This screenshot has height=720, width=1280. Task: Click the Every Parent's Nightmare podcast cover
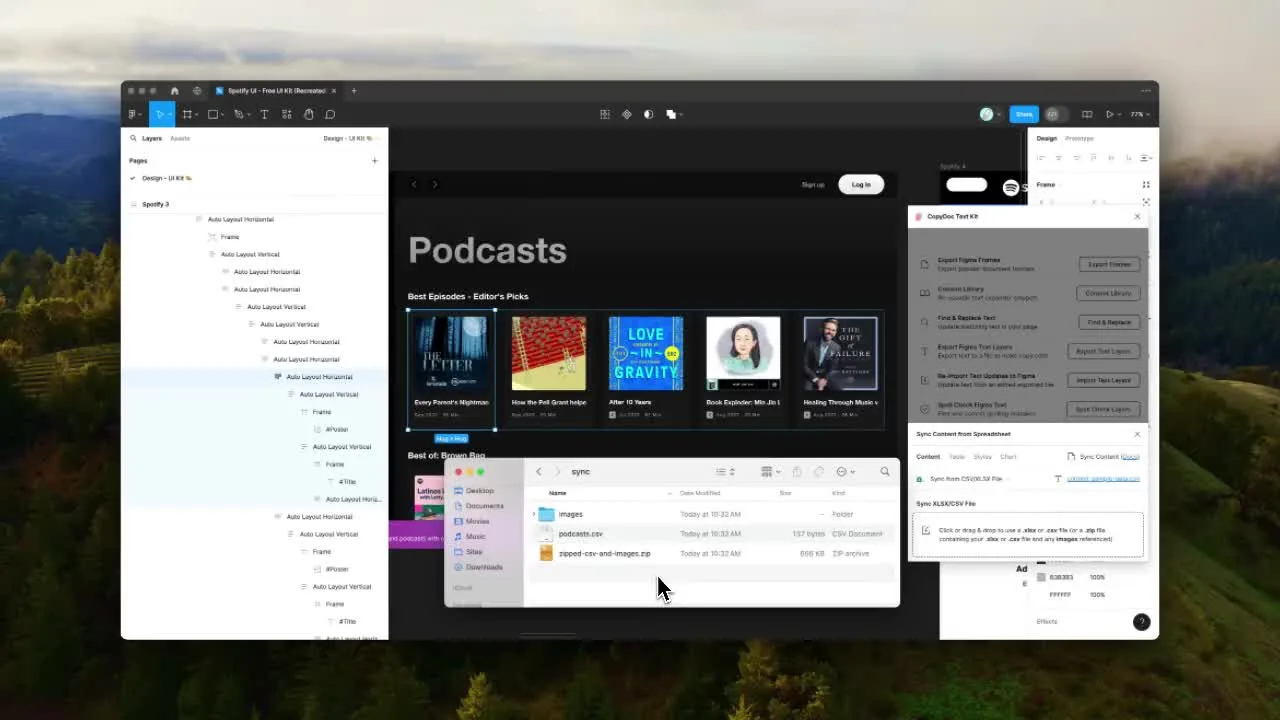pyautogui.click(x=451, y=353)
